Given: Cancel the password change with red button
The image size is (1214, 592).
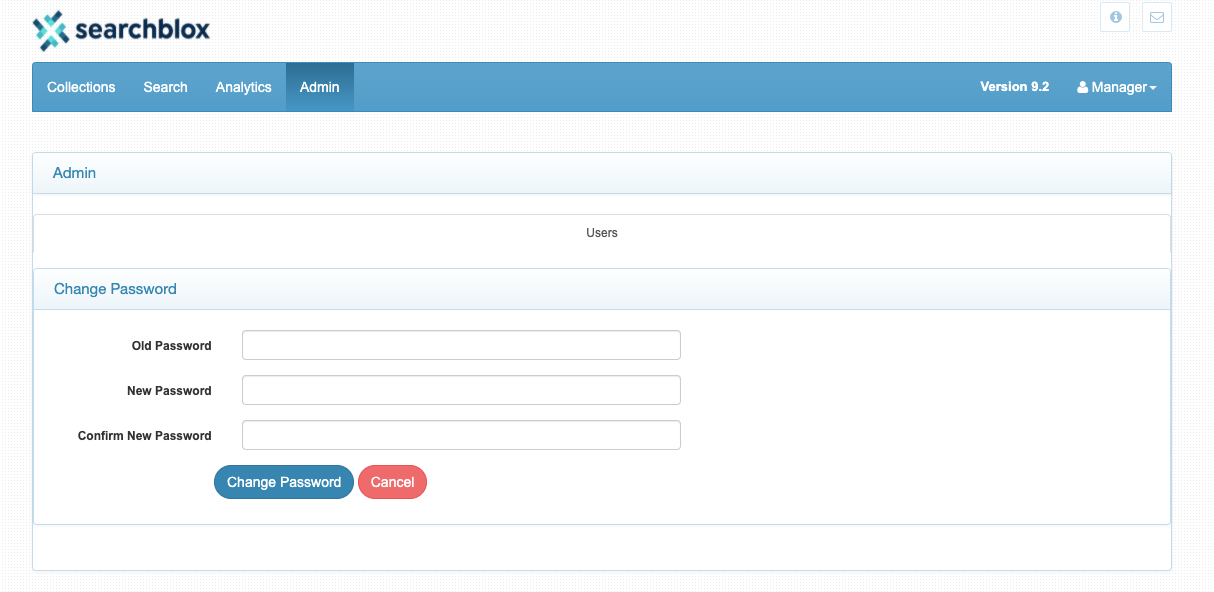Looking at the screenshot, I should 392,482.
